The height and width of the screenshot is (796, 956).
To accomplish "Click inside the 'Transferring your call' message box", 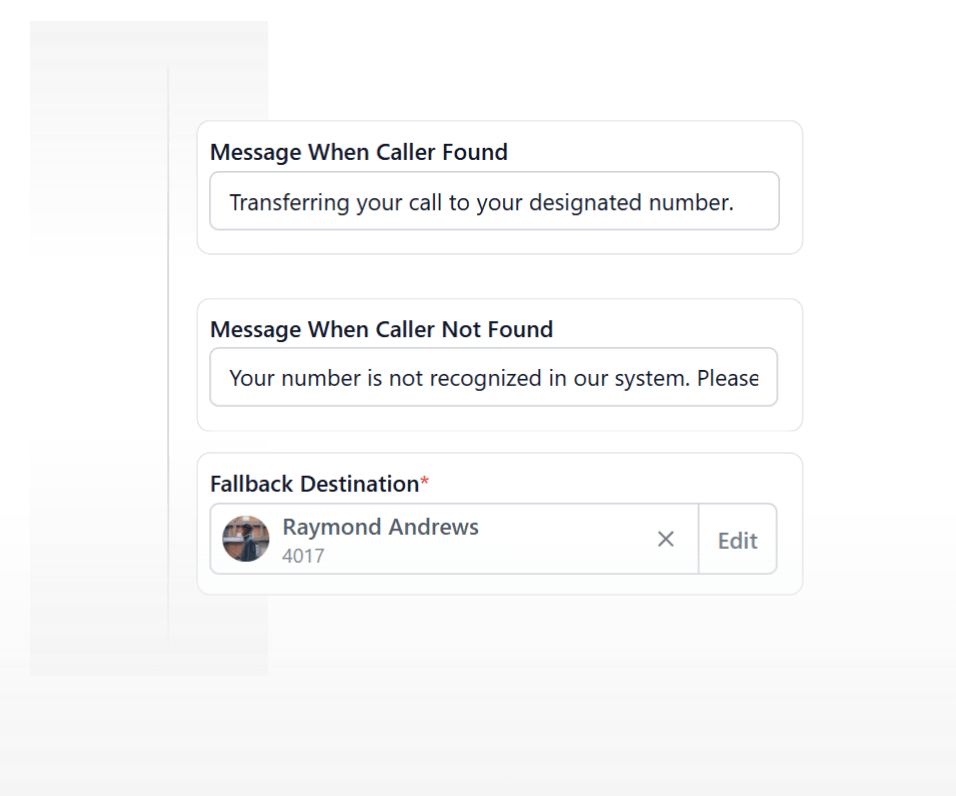I will 494,201.
